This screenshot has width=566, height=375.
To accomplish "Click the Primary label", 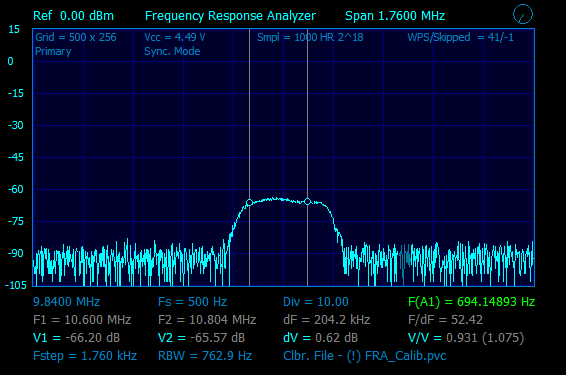I will tap(53, 51).
